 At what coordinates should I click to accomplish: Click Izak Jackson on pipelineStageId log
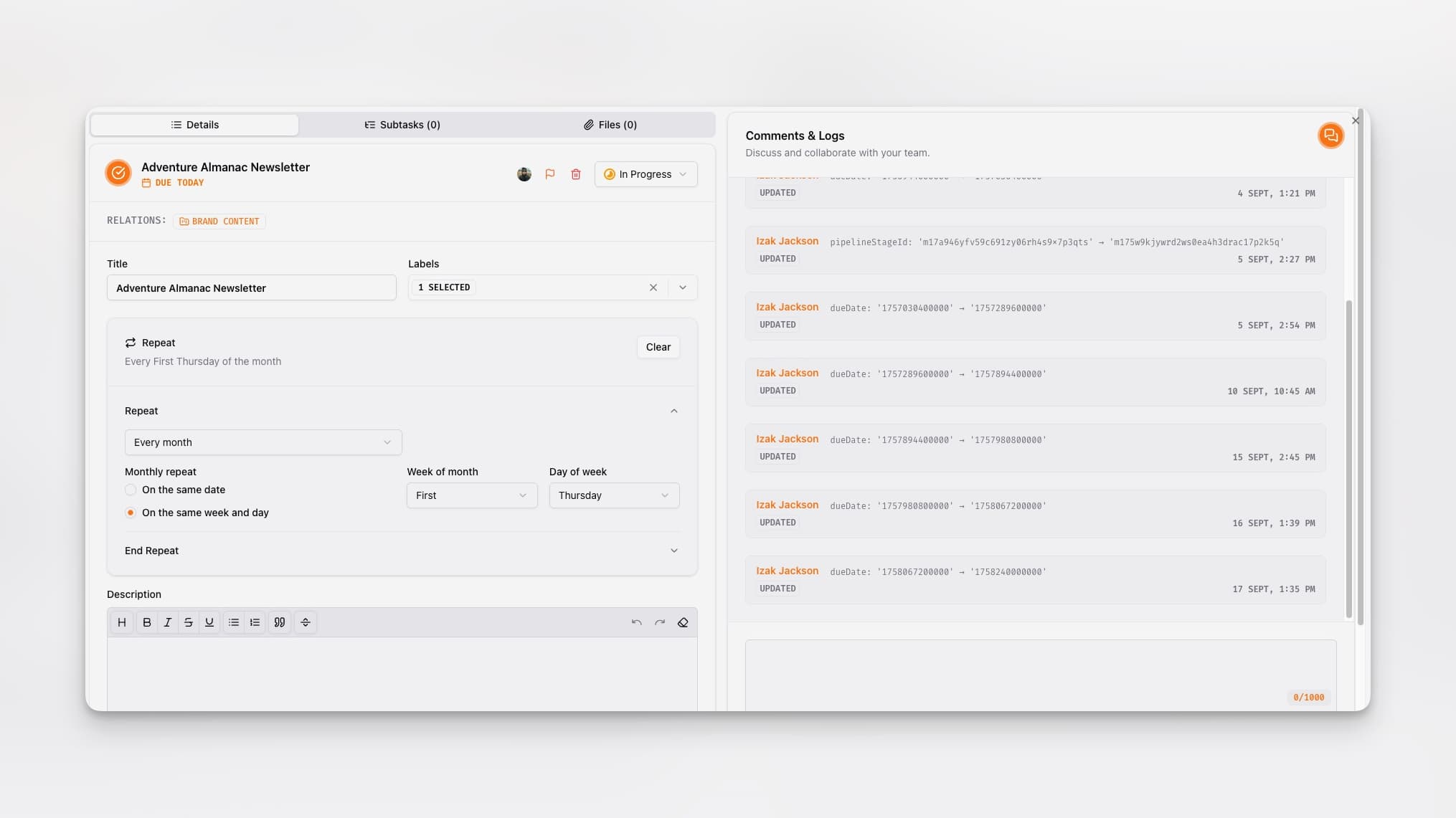tap(787, 241)
